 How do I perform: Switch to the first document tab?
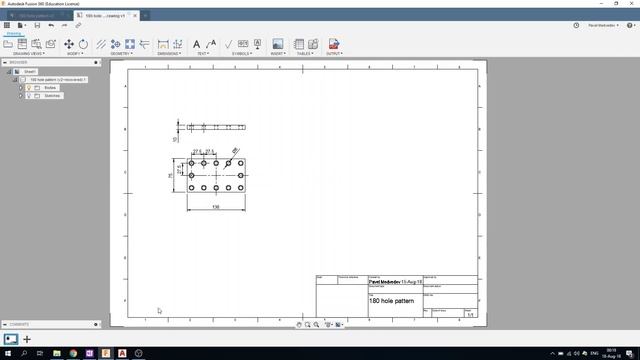(36, 16)
